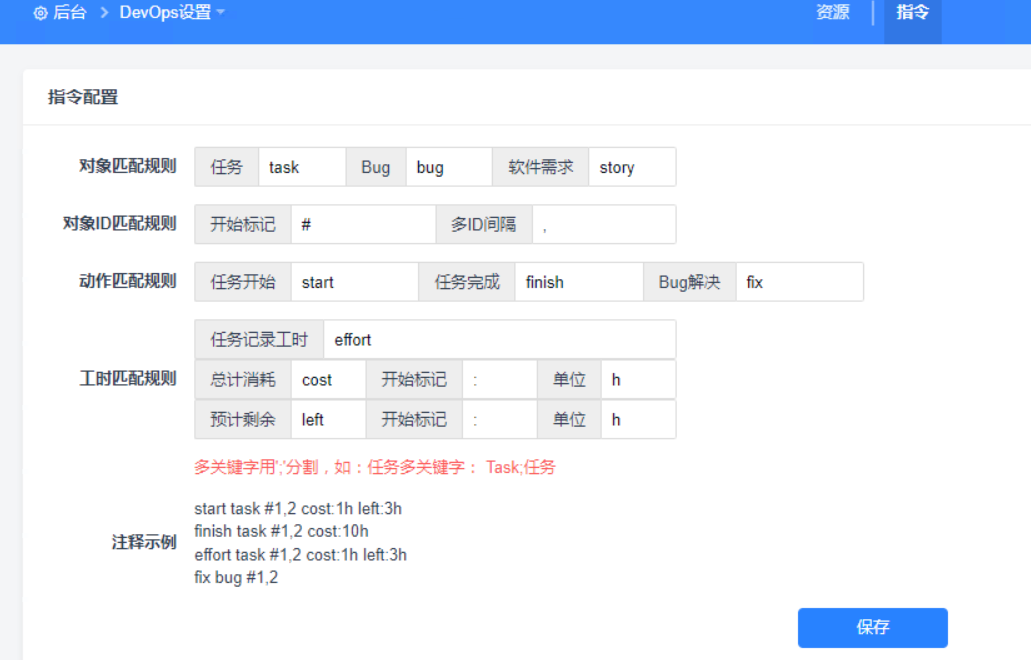This screenshot has width=1031, height=660.
Task: Save the configuration with 保存
Action: [x=873, y=627]
